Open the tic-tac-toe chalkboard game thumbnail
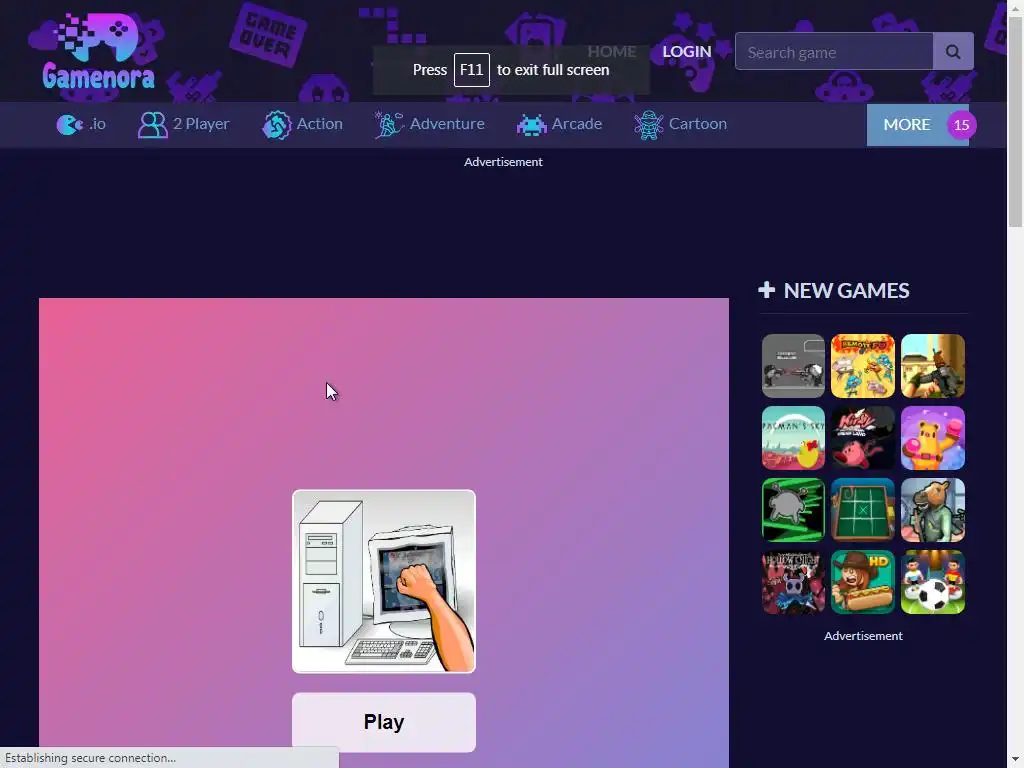1024x768 pixels. (863, 509)
